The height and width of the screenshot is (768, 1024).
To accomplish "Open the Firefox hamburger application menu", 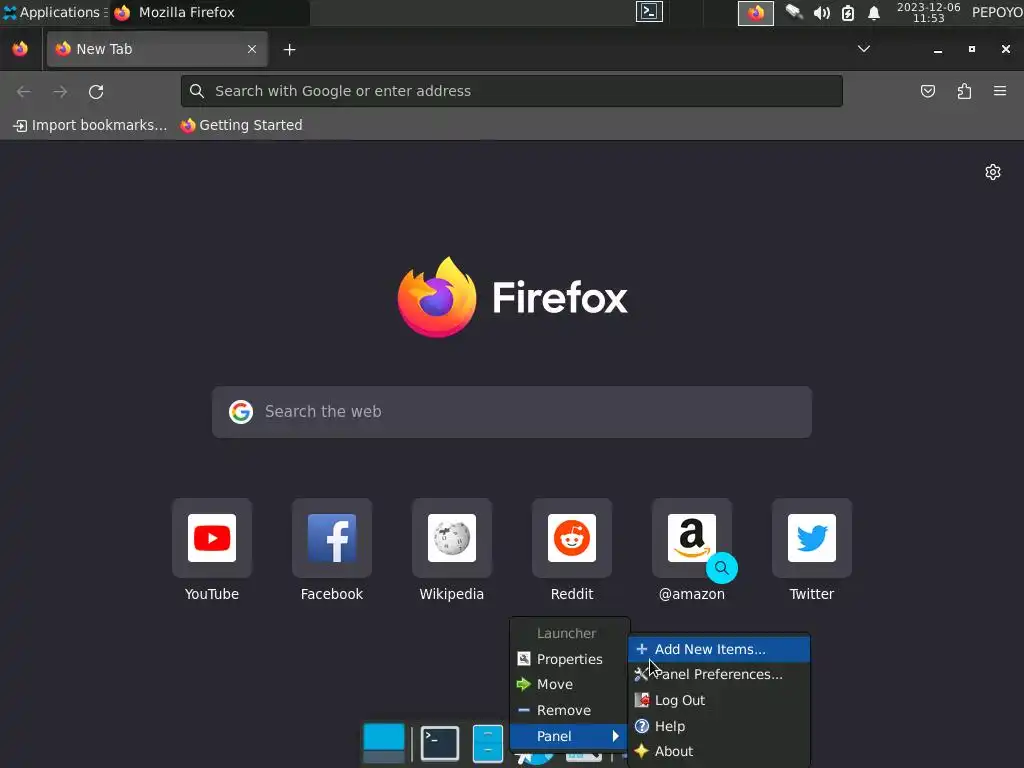I will 1000,91.
